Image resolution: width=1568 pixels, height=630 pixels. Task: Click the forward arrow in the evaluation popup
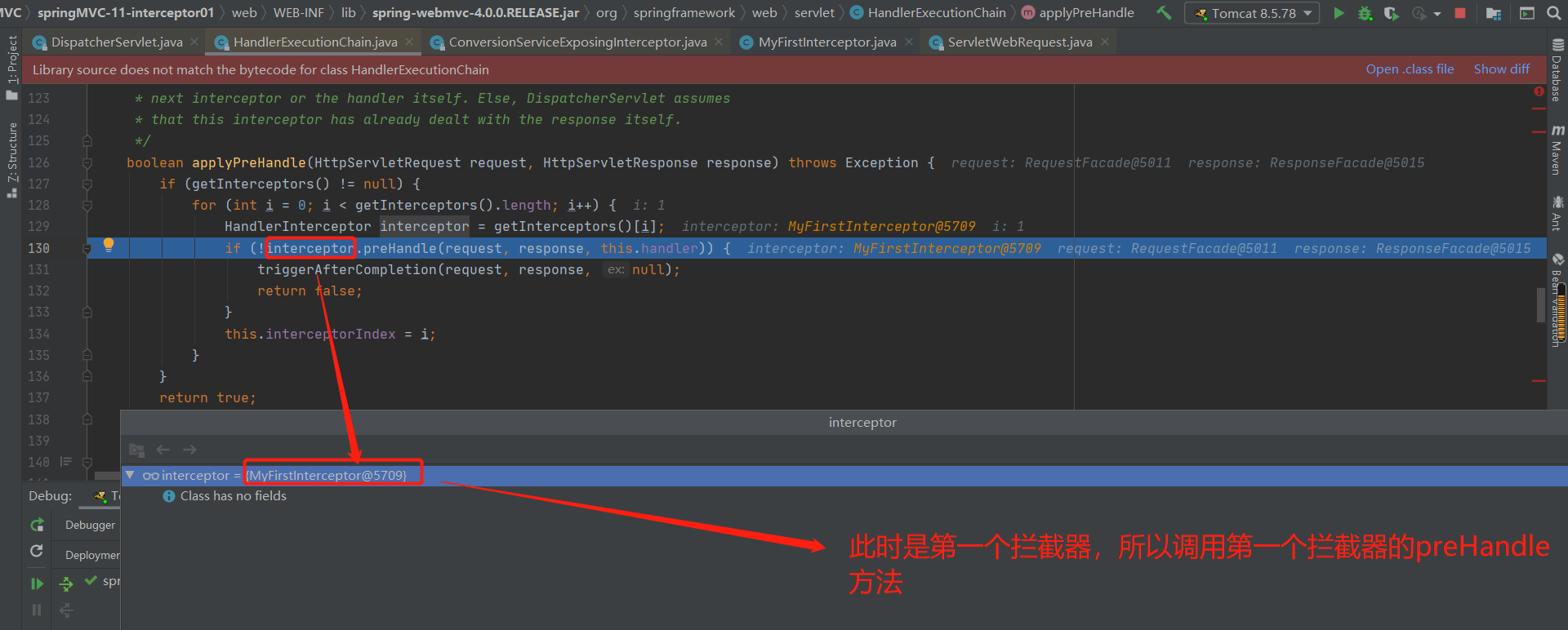pyautogui.click(x=189, y=450)
